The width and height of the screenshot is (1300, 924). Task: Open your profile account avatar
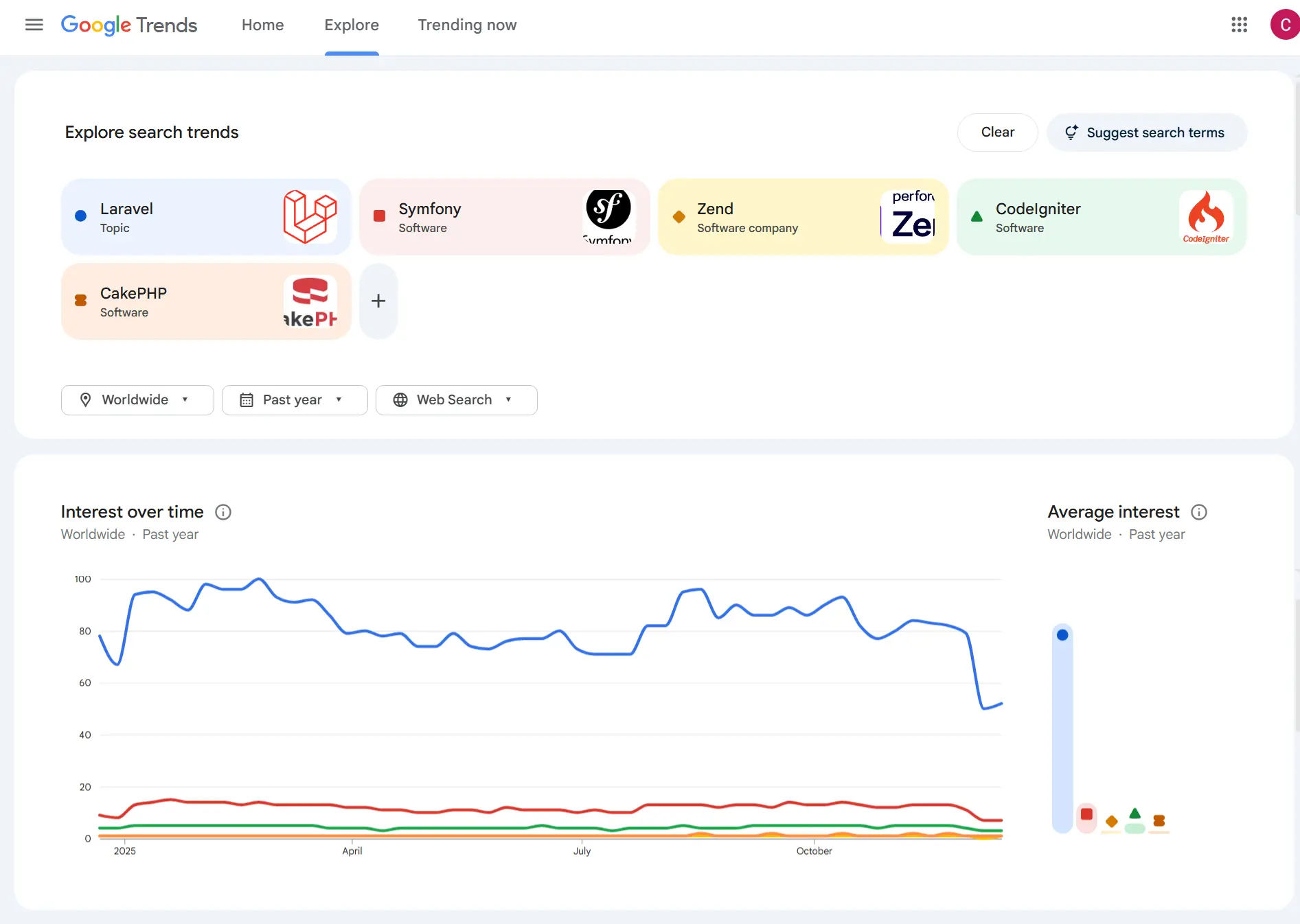[x=1284, y=25]
